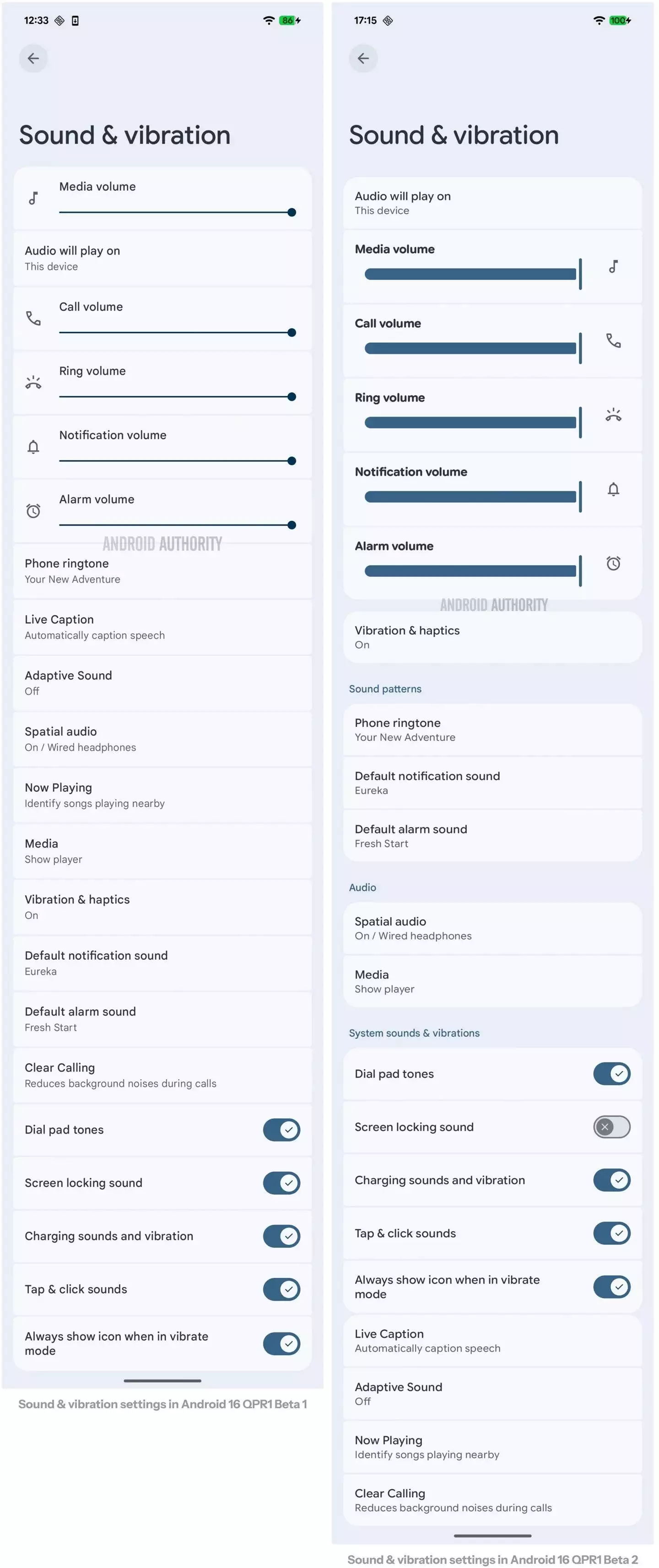659x1568 pixels.
Task: Click the alarm clock icon beside the thick Alarm slider
Action: pos(613,564)
